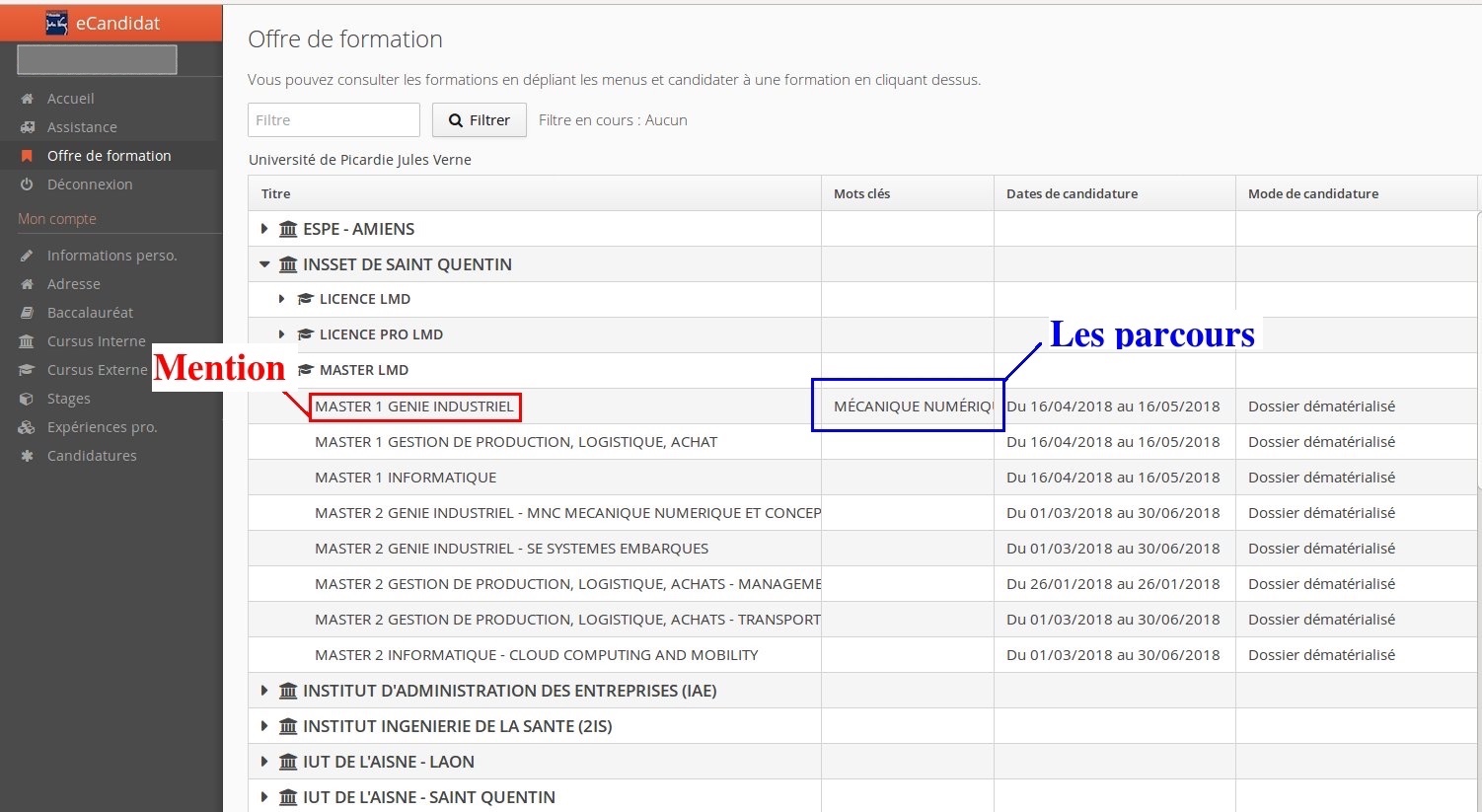The width and height of the screenshot is (1482, 812).
Task: Click the Baccalauréat sidebar label
Action: 90,313
